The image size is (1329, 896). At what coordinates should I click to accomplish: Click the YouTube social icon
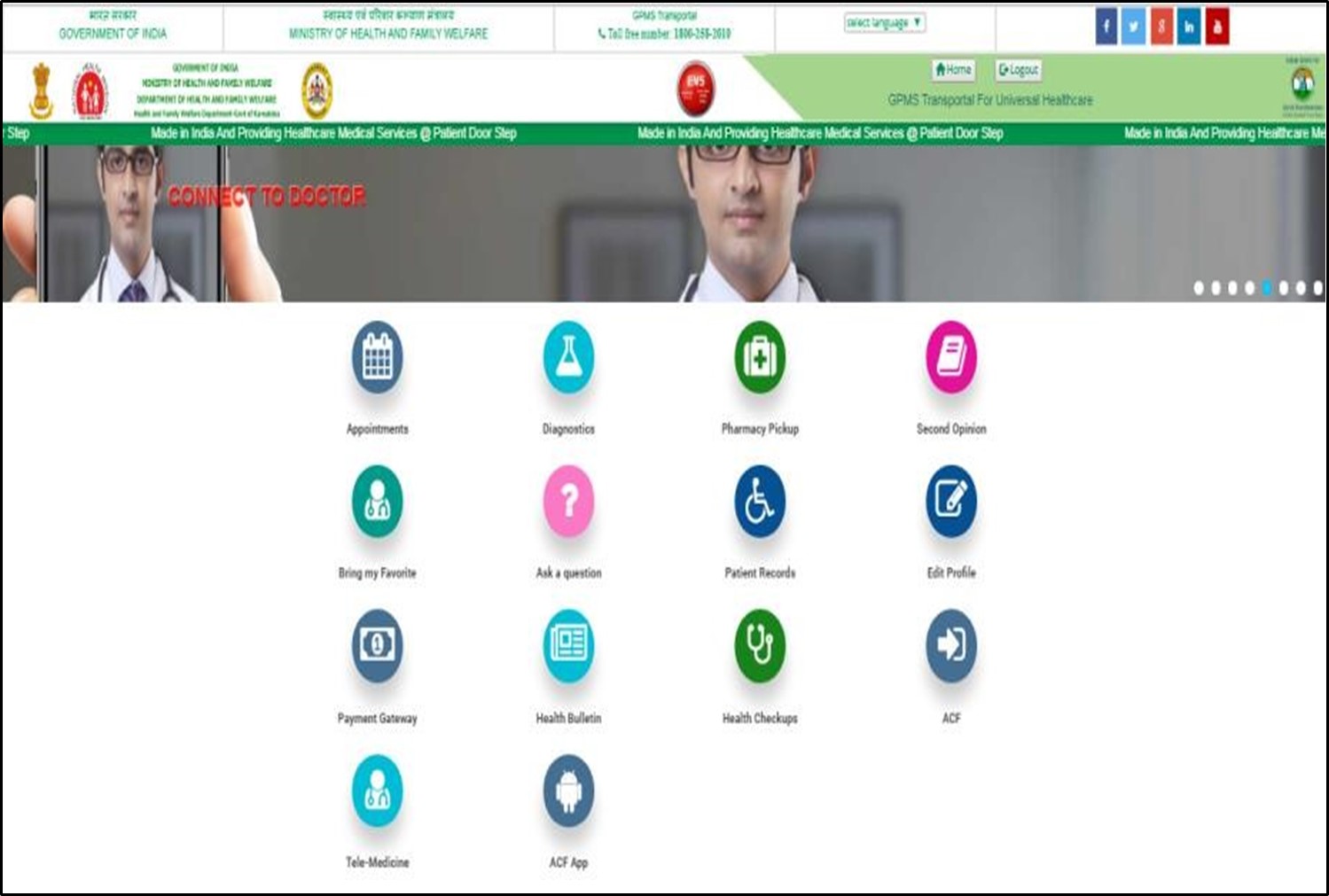click(x=1217, y=27)
